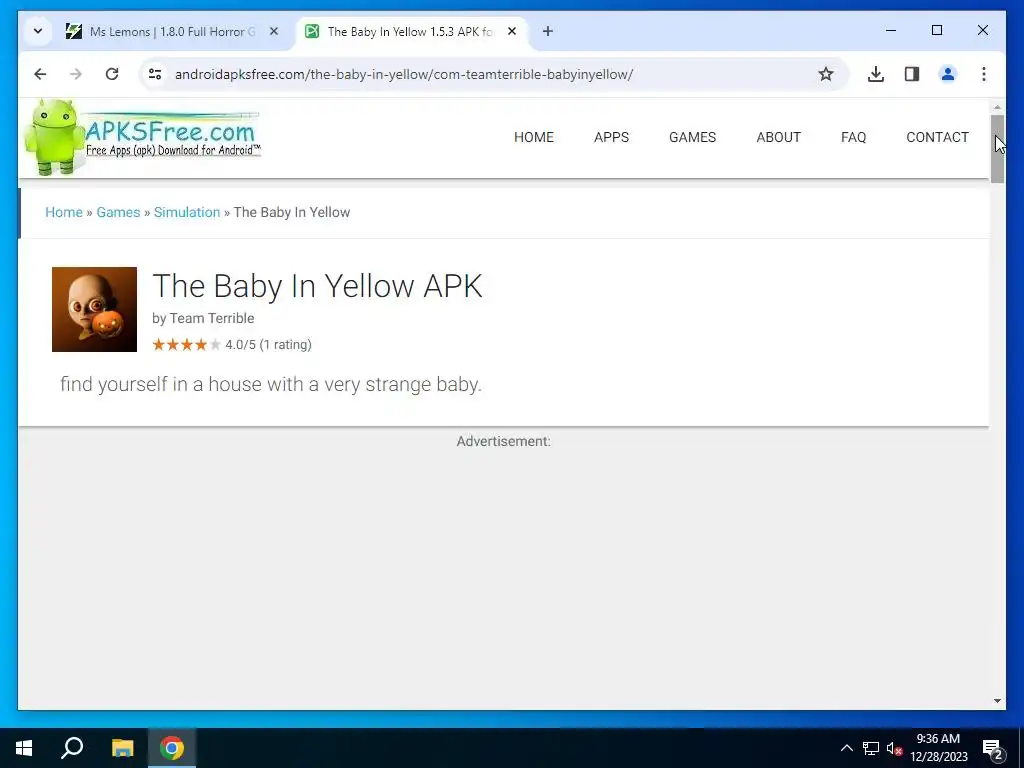The height and width of the screenshot is (768, 1024).
Task: Switch to the Ms Lemons tab
Action: [x=172, y=31]
